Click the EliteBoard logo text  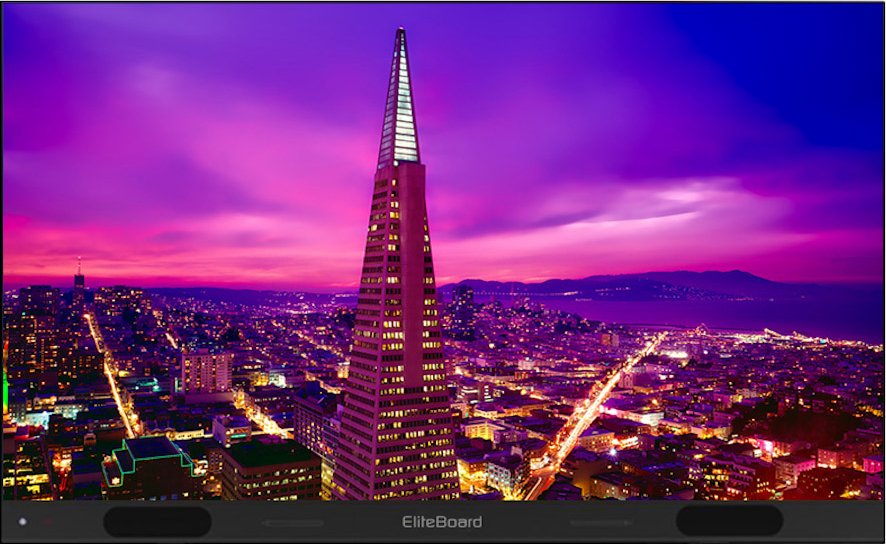coord(442,522)
